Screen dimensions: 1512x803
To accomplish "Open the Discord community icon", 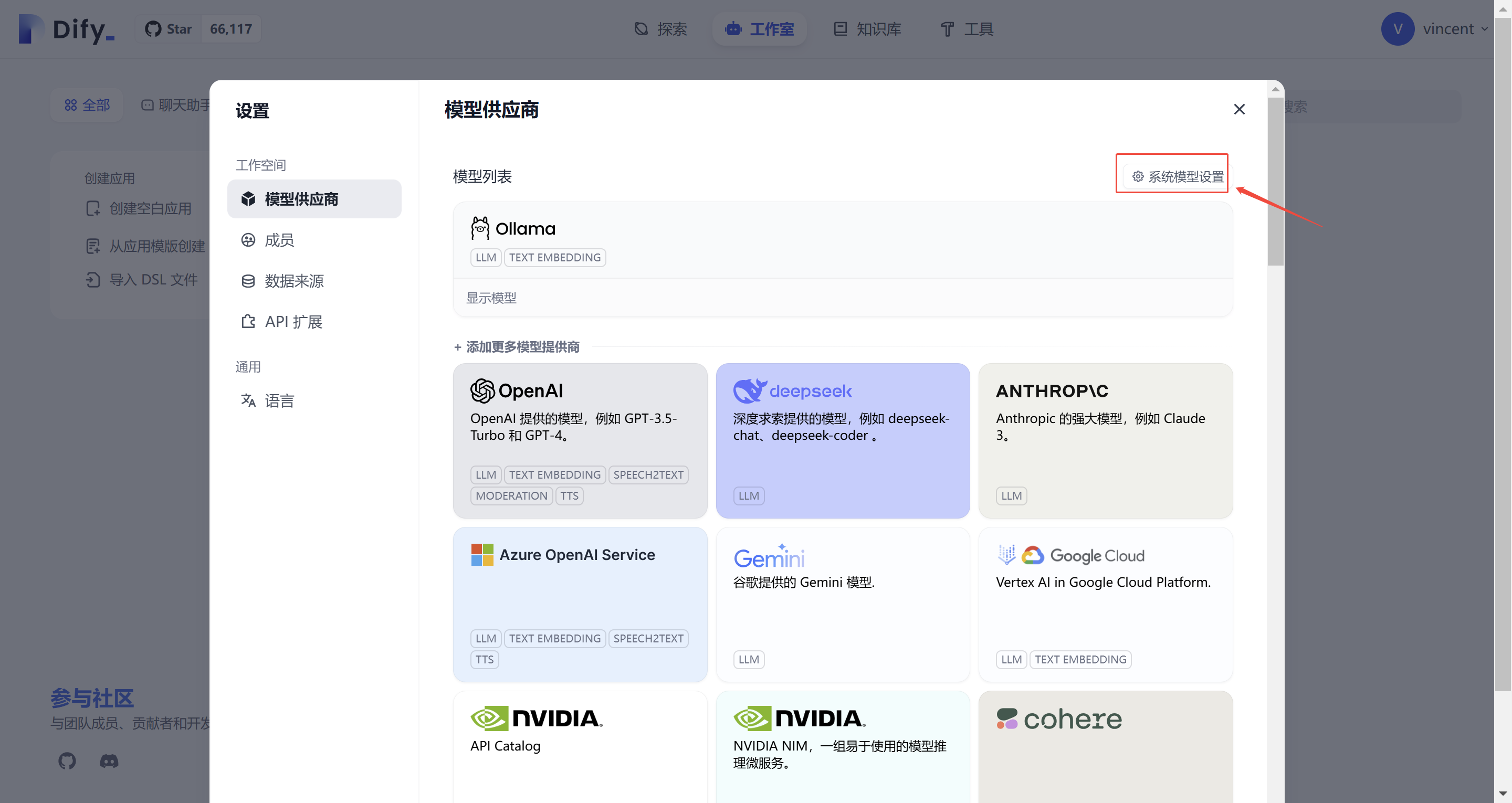I will pos(109,760).
